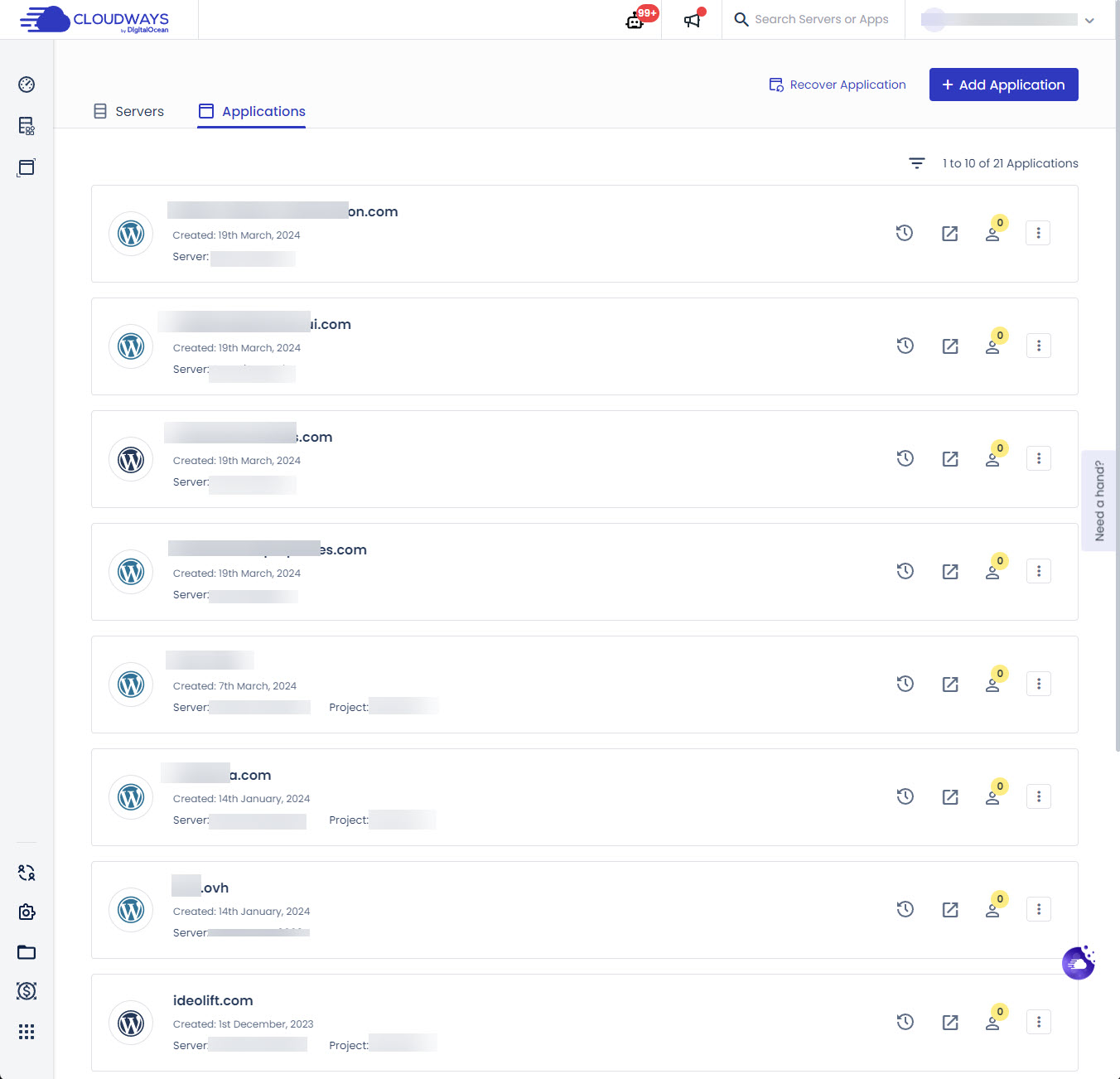Open the Need a hand? side tab
This screenshot has width=1120, height=1079.
(1099, 501)
